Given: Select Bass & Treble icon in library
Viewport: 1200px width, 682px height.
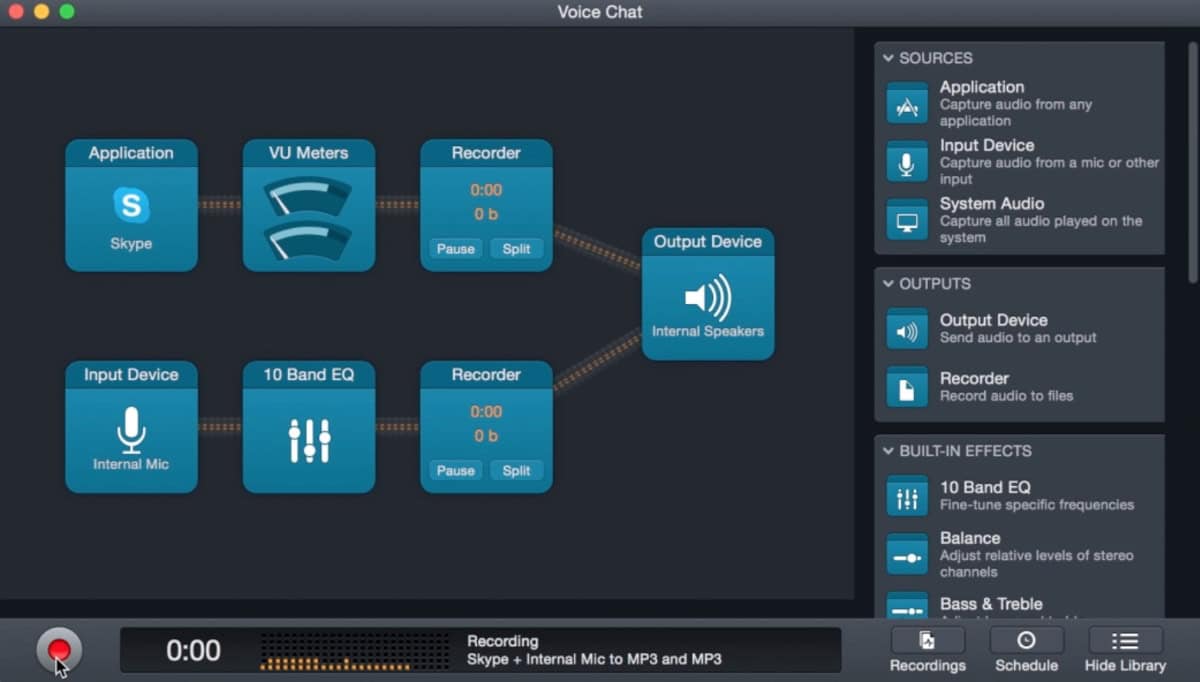Looking at the screenshot, I should [x=907, y=606].
